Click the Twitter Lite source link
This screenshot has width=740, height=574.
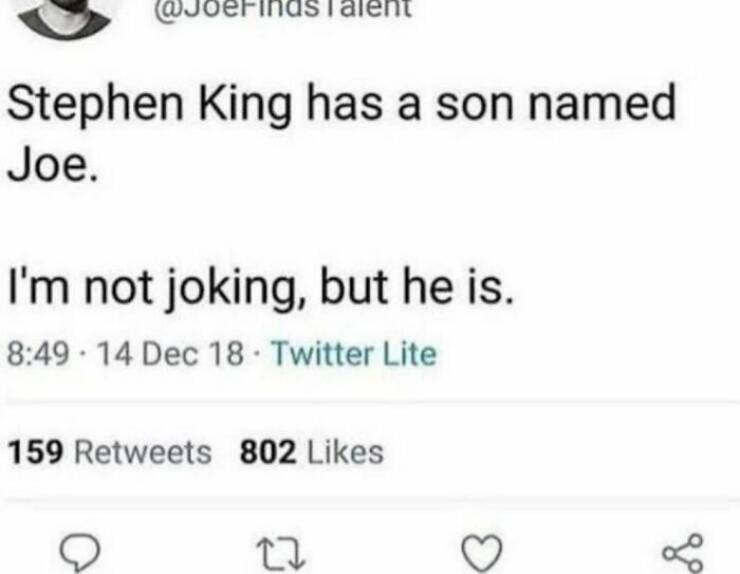pyautogui.click(x=354, y=355)
